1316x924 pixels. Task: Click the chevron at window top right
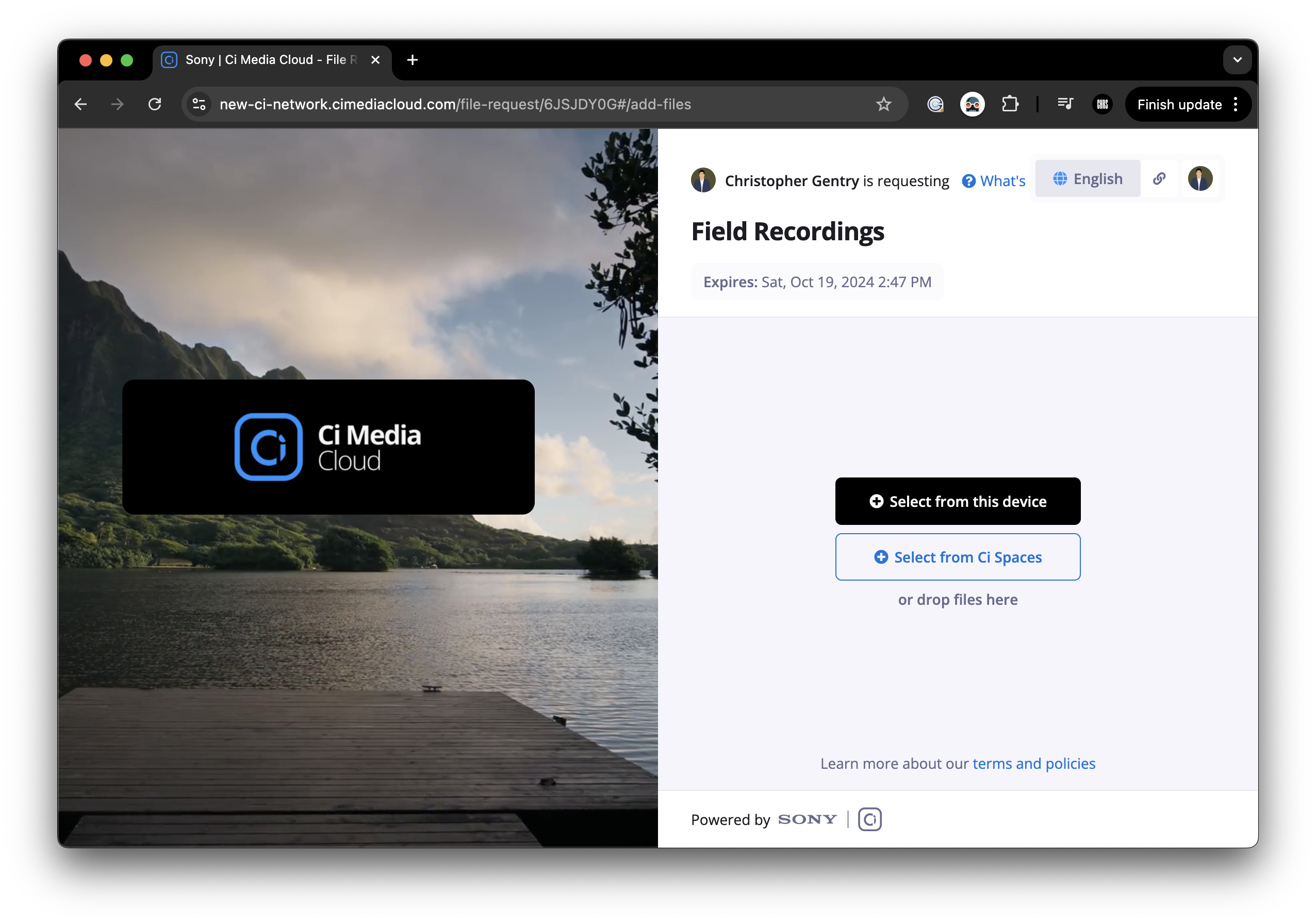[x=1237, y=60]
